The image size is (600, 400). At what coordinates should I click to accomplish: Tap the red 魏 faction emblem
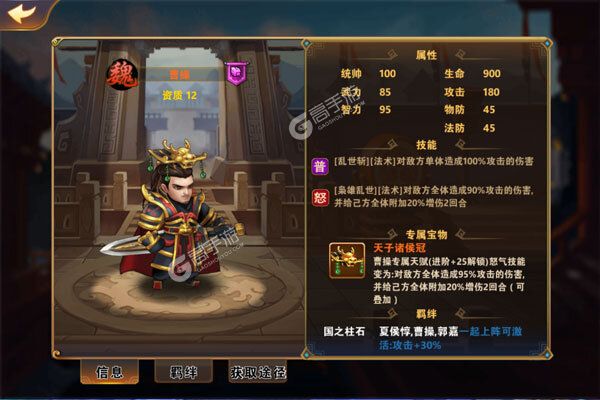coord(122,75)
